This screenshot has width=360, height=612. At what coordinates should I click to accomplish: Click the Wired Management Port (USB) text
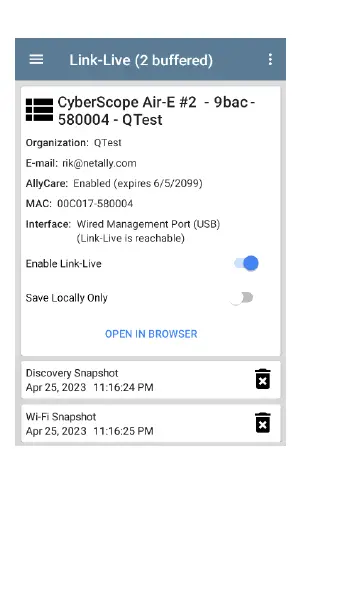tap(148, 224)
